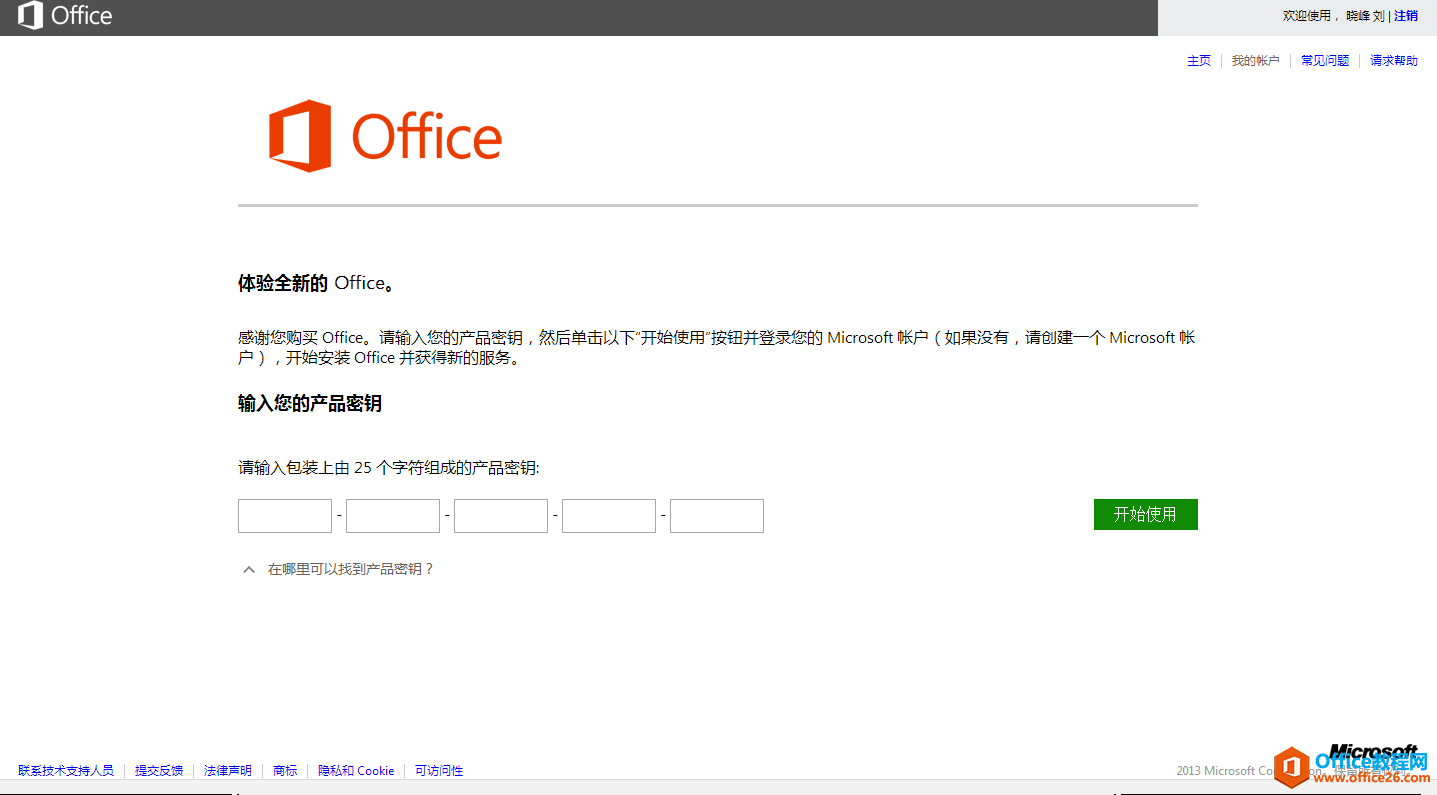Click the green 开始使用 button
The image size is (1437, 795).
(1144, 514)
